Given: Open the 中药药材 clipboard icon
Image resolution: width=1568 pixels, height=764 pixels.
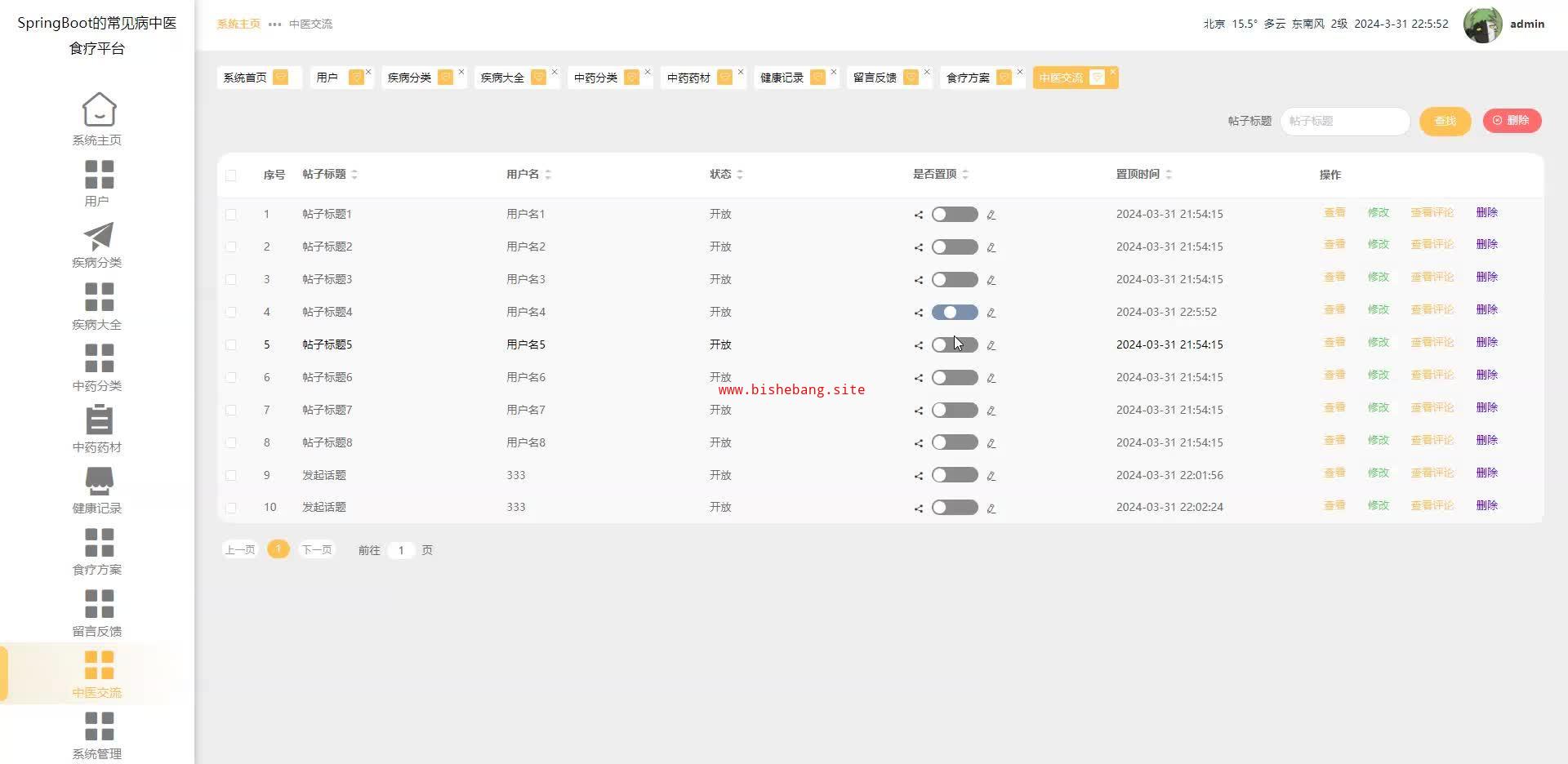Looking at the screenshot, I should pyautogui.click(x=99, y=420).
